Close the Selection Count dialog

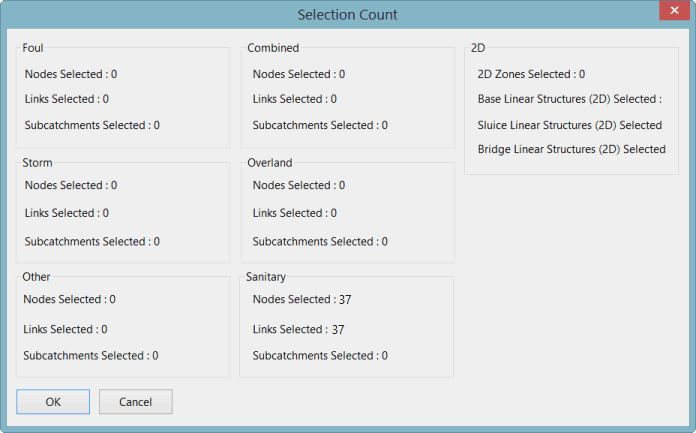672,13
